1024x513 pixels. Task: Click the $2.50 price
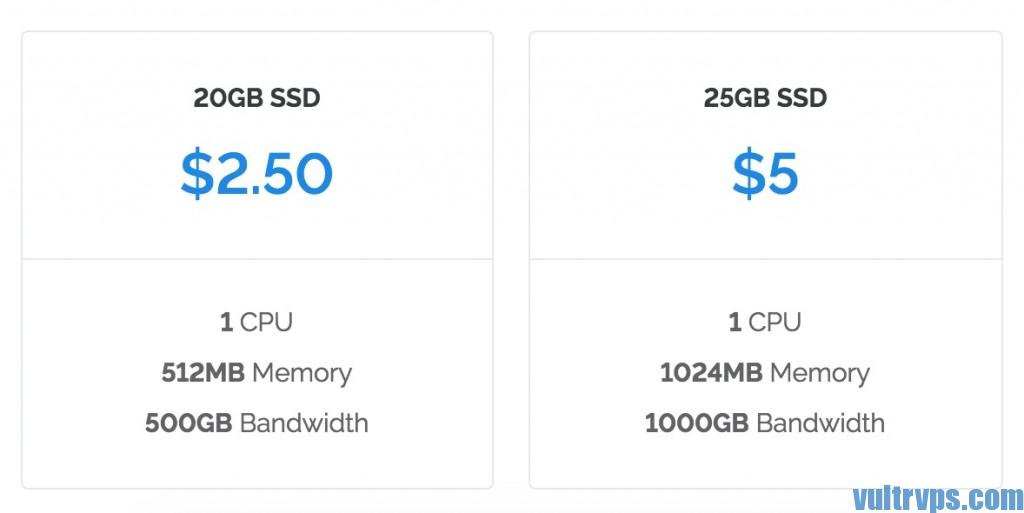(257, 174)
